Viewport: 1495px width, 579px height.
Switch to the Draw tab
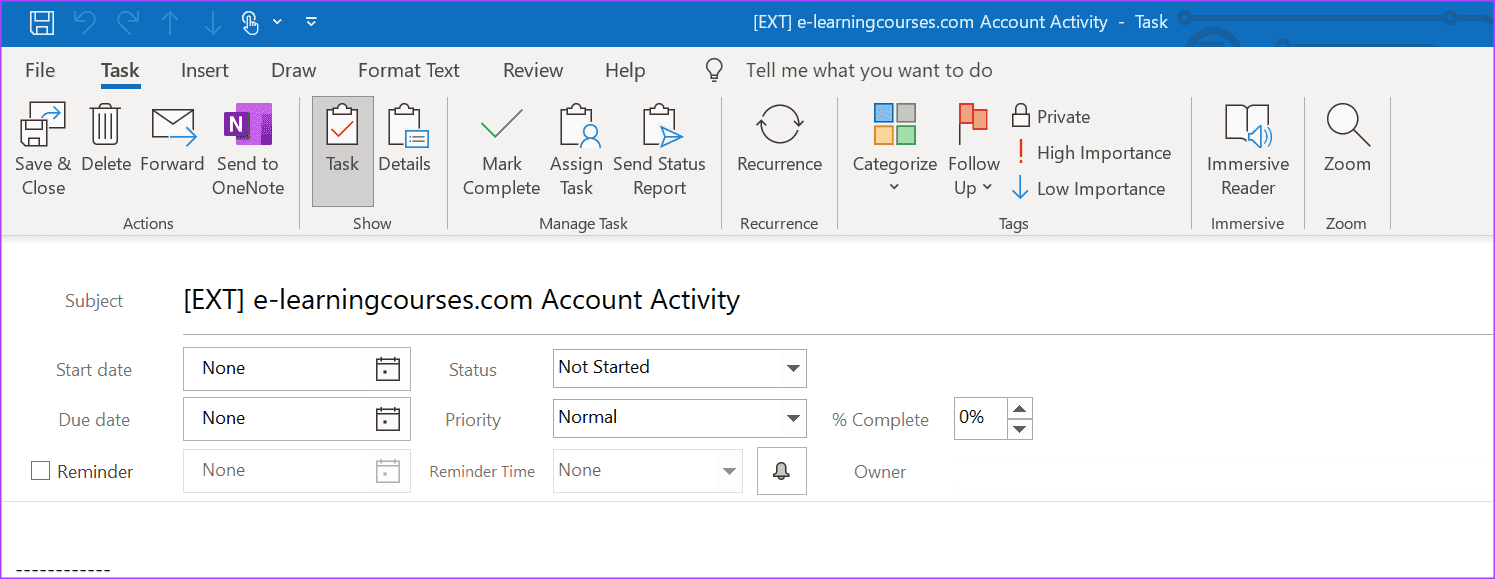pos(294,70)
